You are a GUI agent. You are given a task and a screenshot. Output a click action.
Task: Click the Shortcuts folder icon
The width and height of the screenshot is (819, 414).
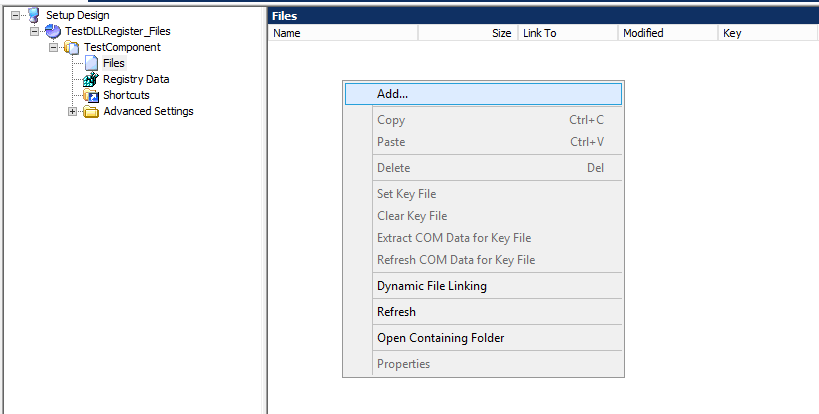click(x=91, y=96)
